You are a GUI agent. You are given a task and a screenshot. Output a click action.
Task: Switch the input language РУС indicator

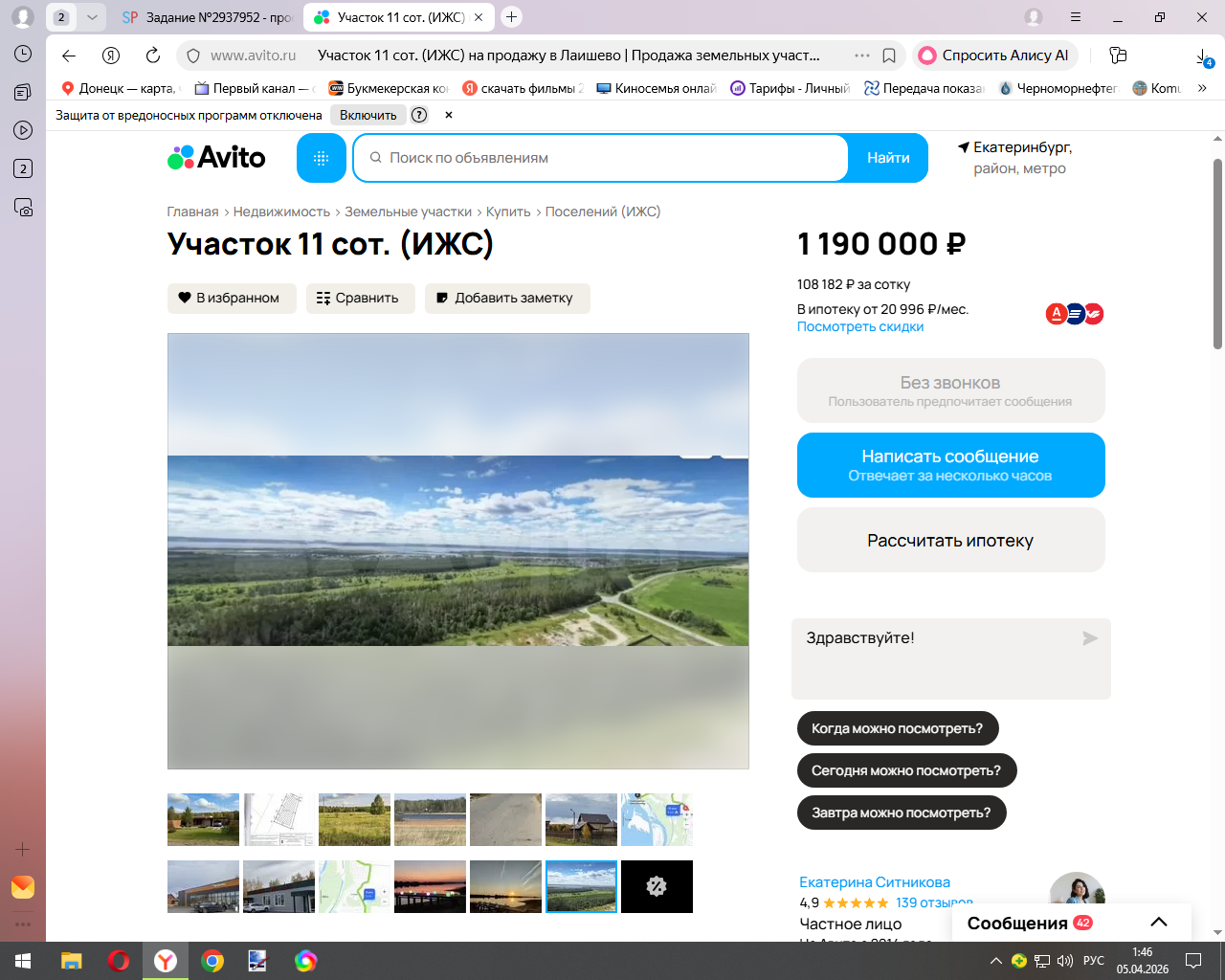[1094, 961]
